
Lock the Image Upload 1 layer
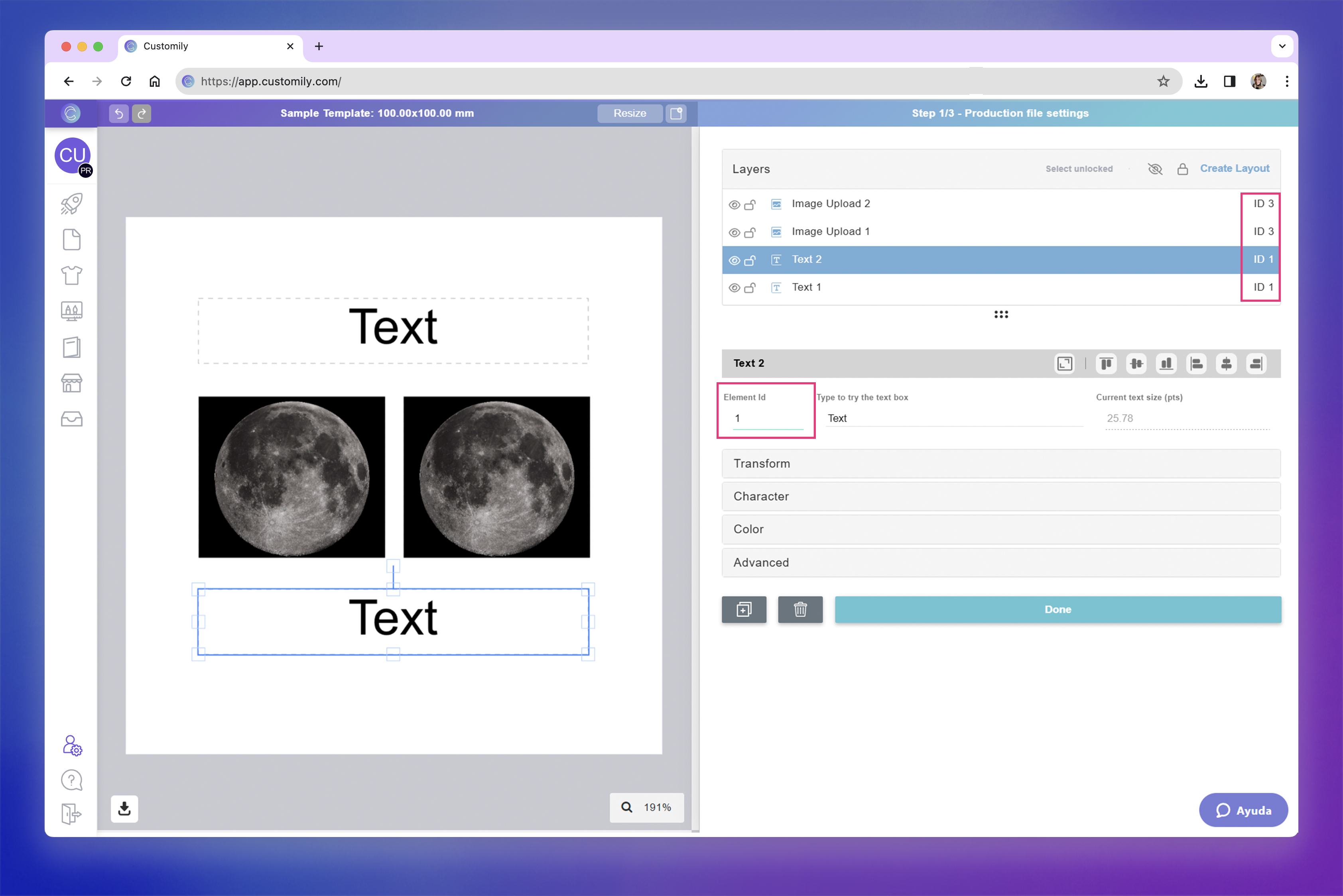750,233
